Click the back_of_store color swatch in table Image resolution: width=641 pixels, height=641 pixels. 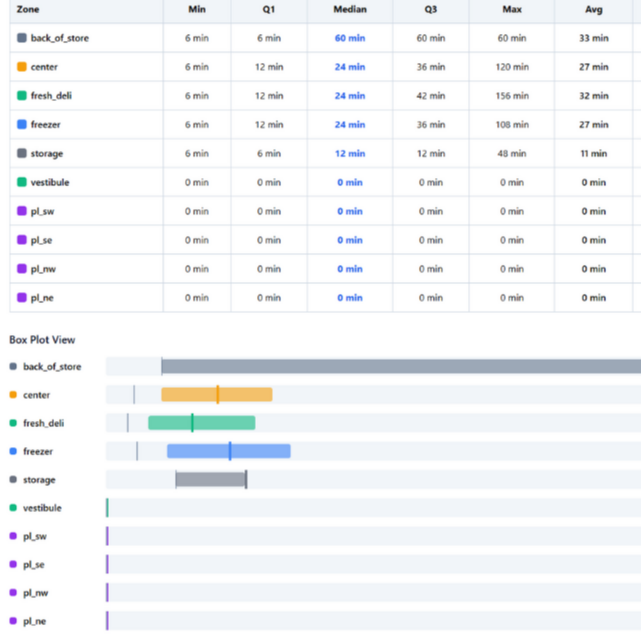click(x=22, y=38)
